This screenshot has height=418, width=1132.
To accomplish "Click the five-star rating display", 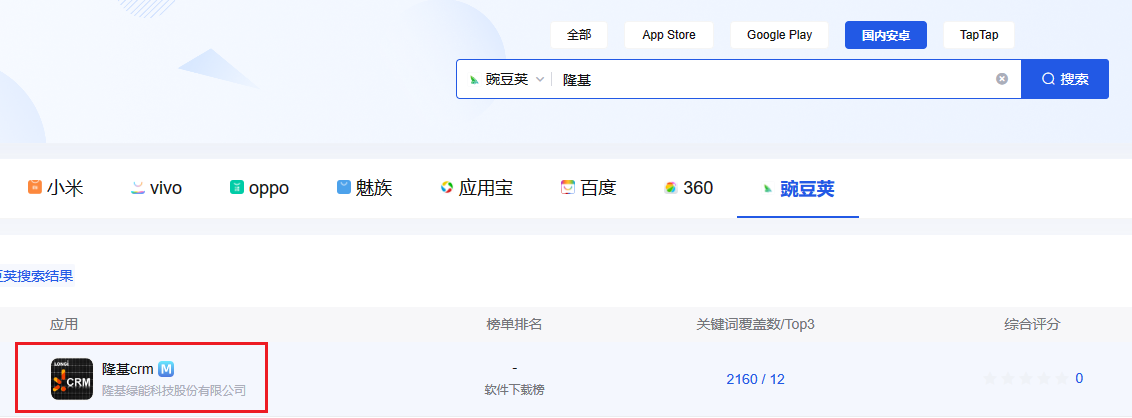I will coord(1025,378).
